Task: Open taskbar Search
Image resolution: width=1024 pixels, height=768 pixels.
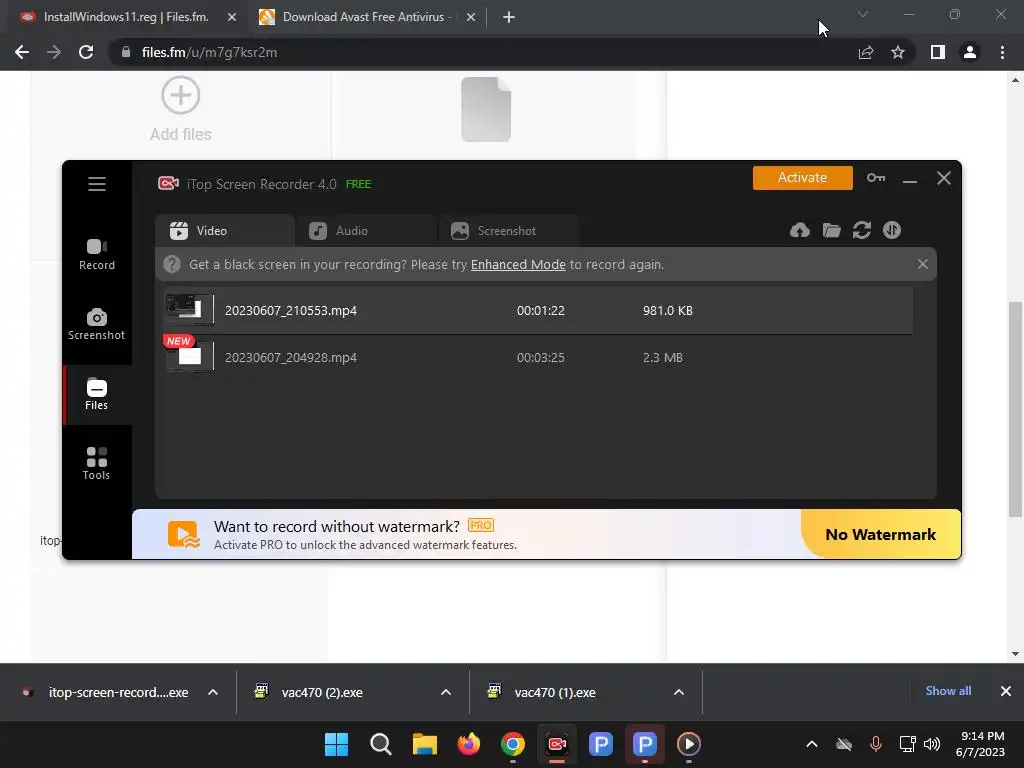Action: coord(381,744)
